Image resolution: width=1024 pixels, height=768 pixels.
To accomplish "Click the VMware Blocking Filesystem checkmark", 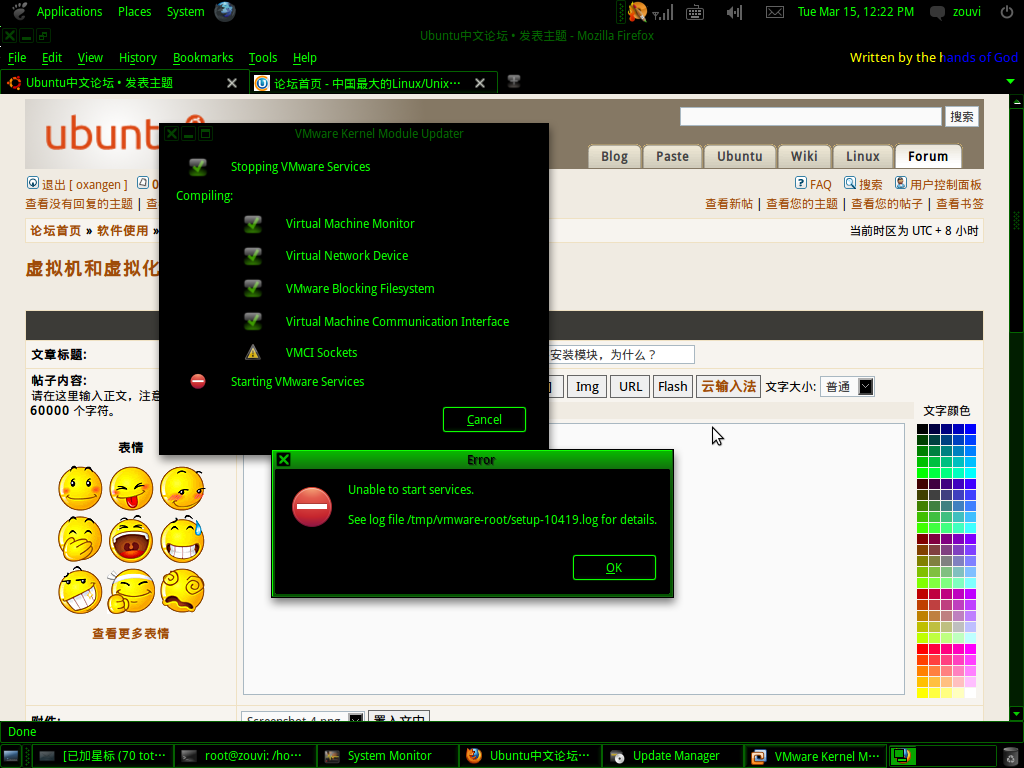I will pos(253,289).
